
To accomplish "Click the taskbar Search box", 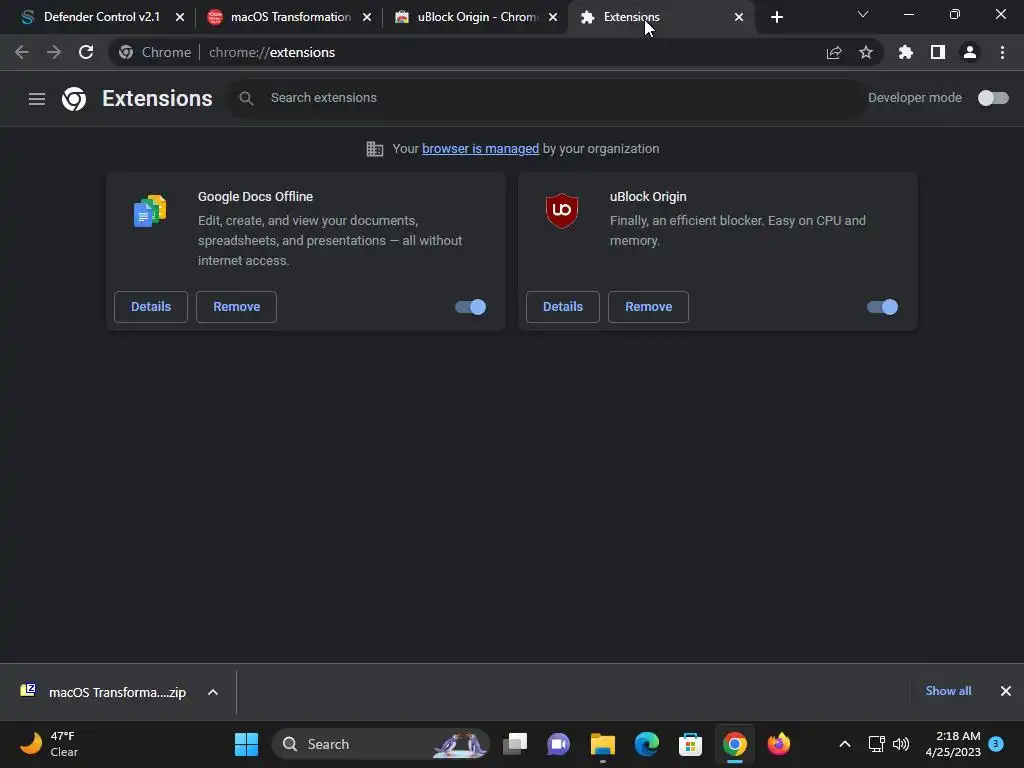I will point(381,744).
